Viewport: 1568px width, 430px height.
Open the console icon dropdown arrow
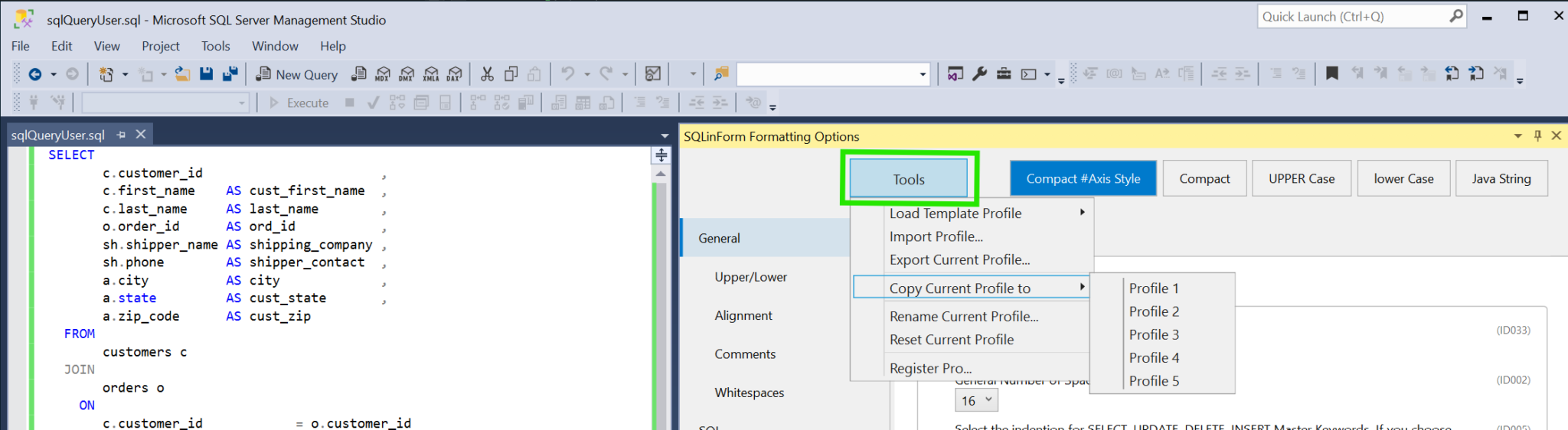tap(1047, 74)
